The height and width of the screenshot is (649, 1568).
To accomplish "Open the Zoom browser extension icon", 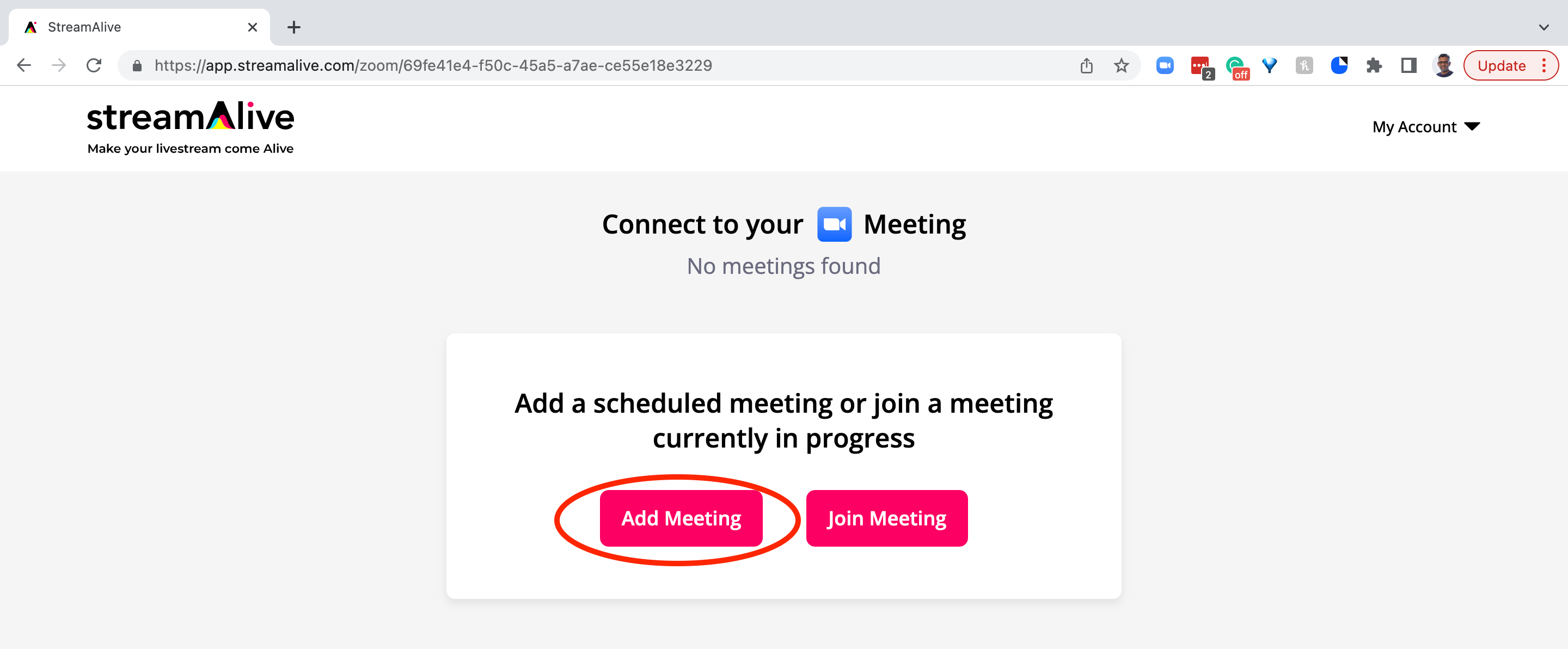I will [1165, 65].
